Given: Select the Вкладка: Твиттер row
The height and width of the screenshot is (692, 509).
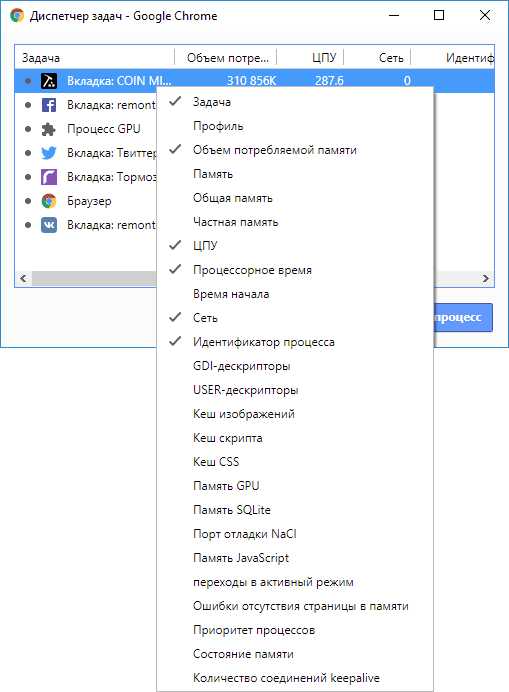Looking at the screenshot, I should (86, 153).
